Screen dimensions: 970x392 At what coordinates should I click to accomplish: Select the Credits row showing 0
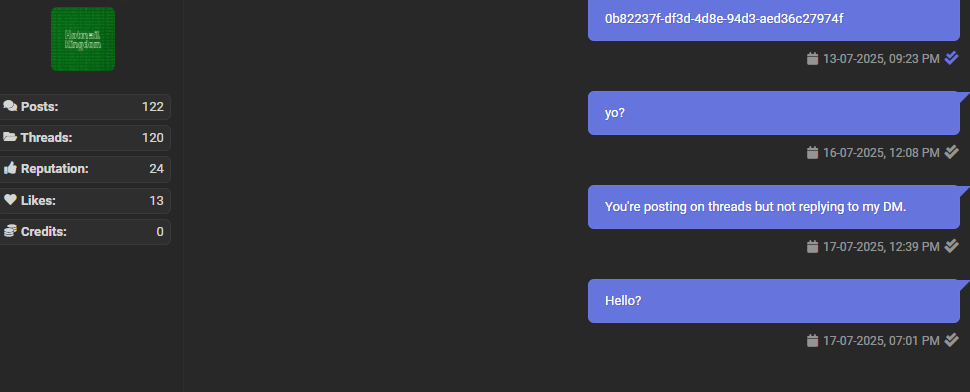pyautogui.click(x=84, y=231)
